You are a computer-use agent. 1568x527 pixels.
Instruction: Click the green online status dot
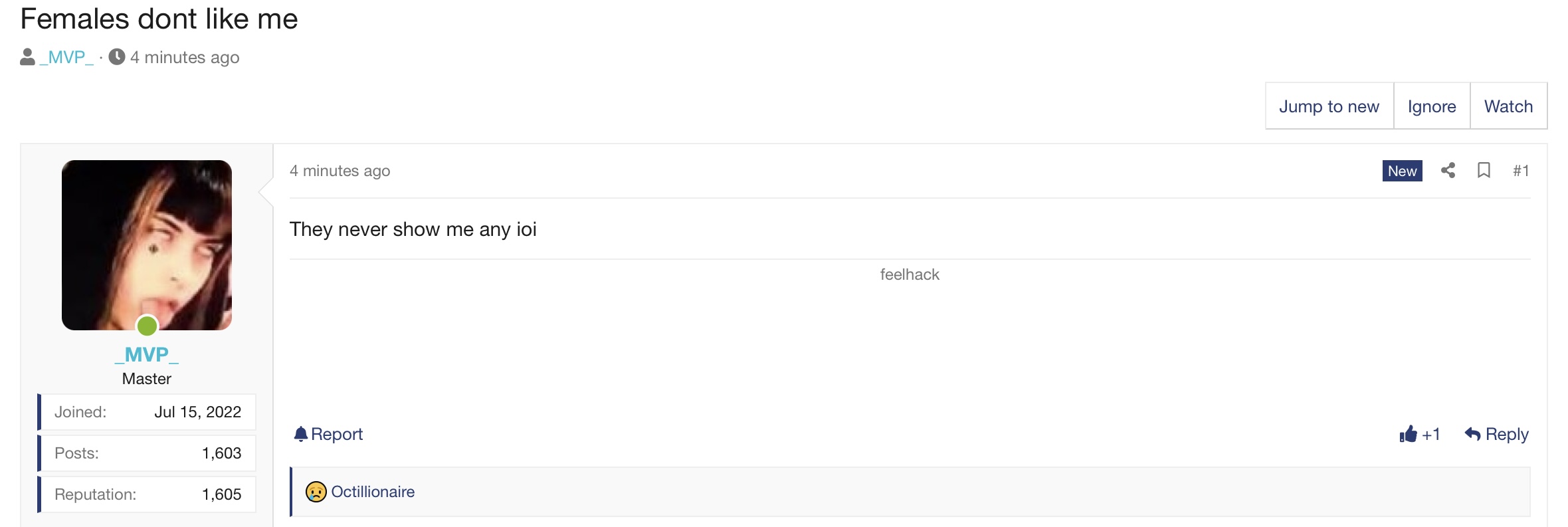click(x=147, y=326)
